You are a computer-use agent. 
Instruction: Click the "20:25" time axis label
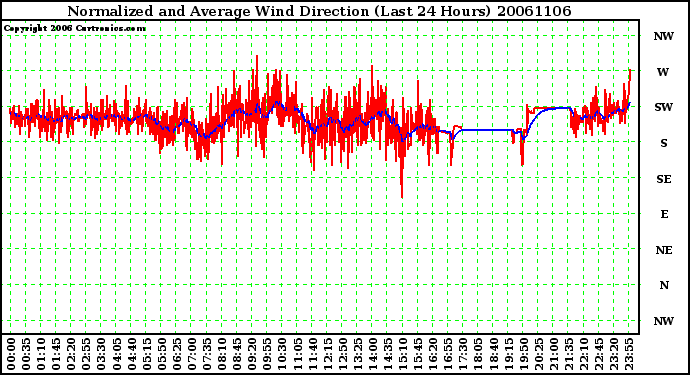538,354
